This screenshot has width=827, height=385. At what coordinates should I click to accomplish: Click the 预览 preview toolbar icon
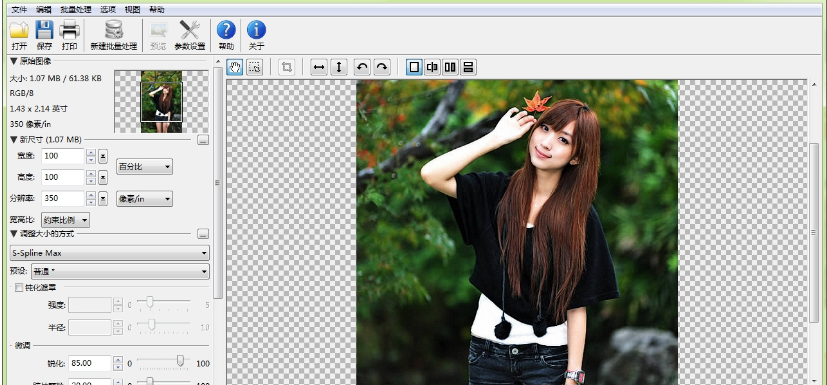(158, 30)
